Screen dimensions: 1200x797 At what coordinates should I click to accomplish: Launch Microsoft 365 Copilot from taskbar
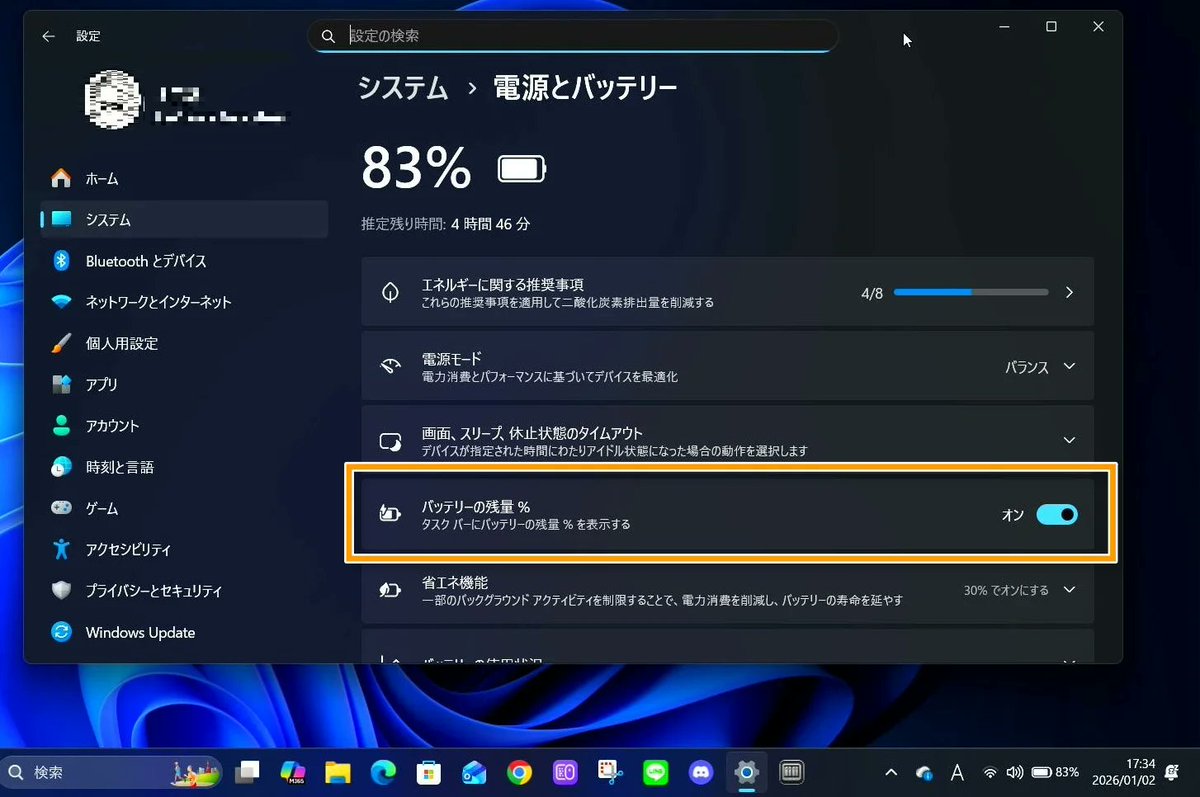293,772
